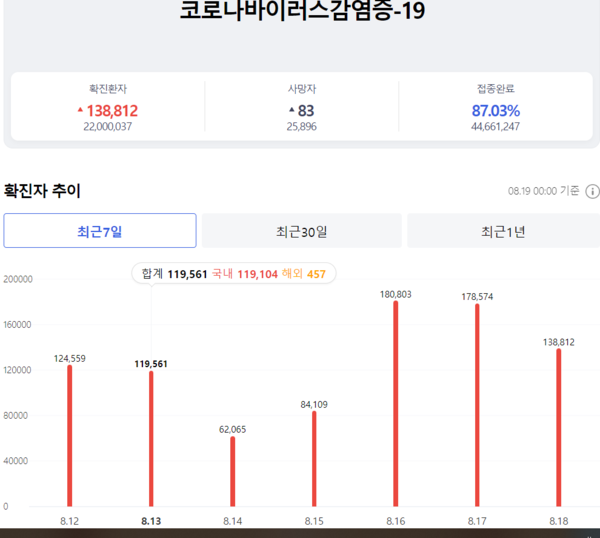Click the 8.14 bar in the chart
The height and width of the screenshot is (538, 600).
point(233,471)
